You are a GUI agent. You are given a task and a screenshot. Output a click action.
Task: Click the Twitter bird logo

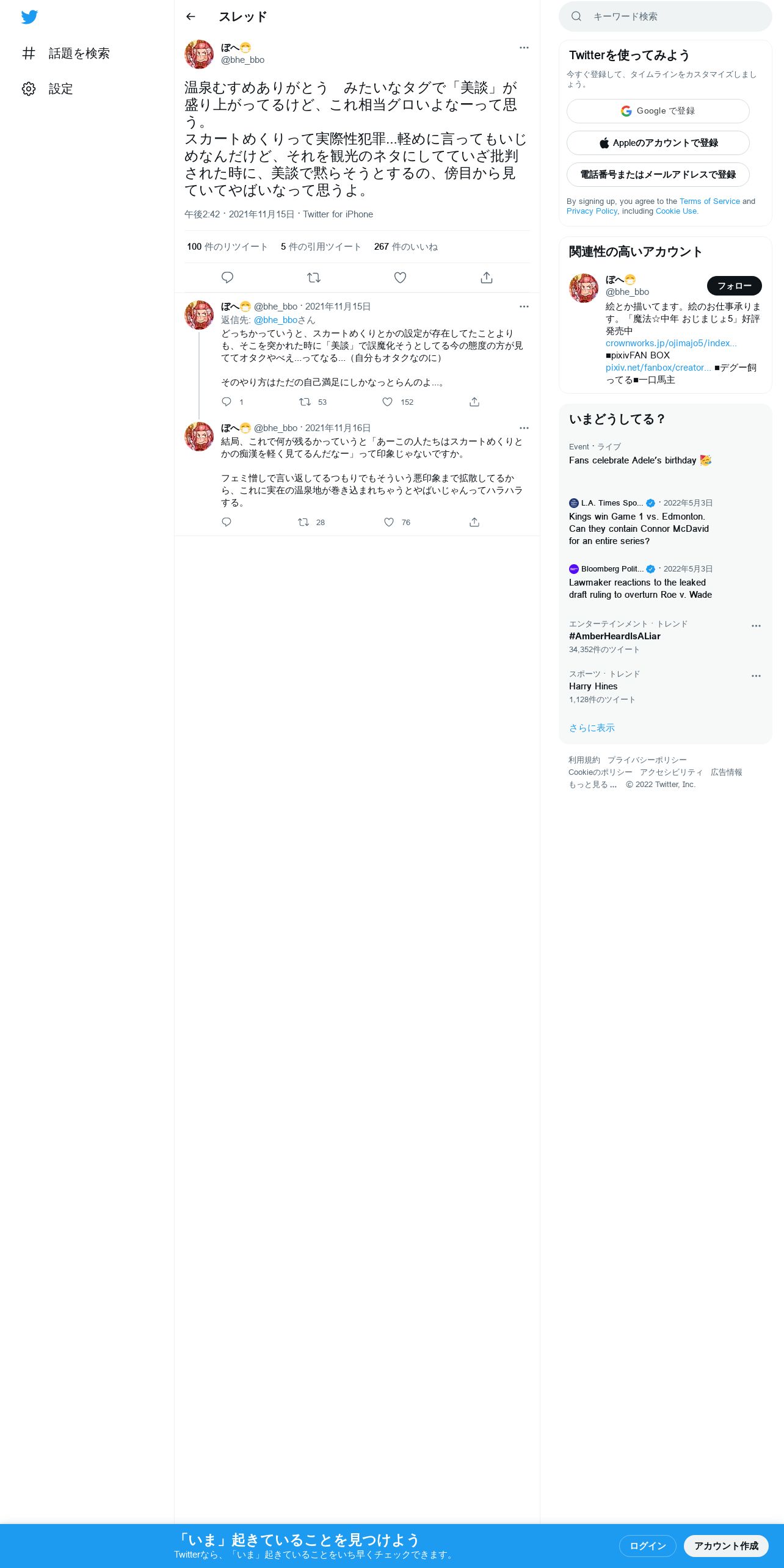tap(29, 17)
